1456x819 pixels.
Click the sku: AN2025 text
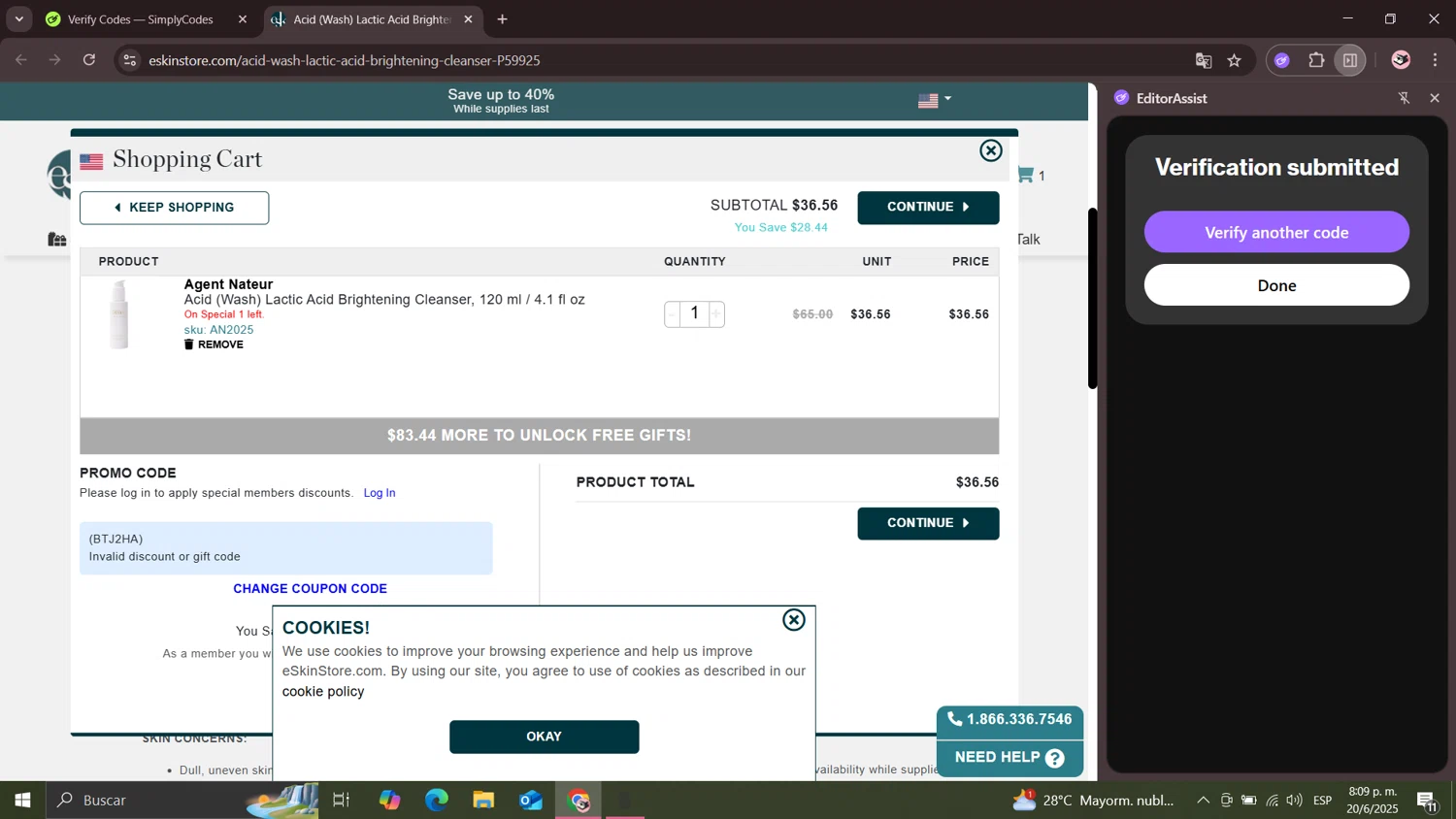(218, 330)
